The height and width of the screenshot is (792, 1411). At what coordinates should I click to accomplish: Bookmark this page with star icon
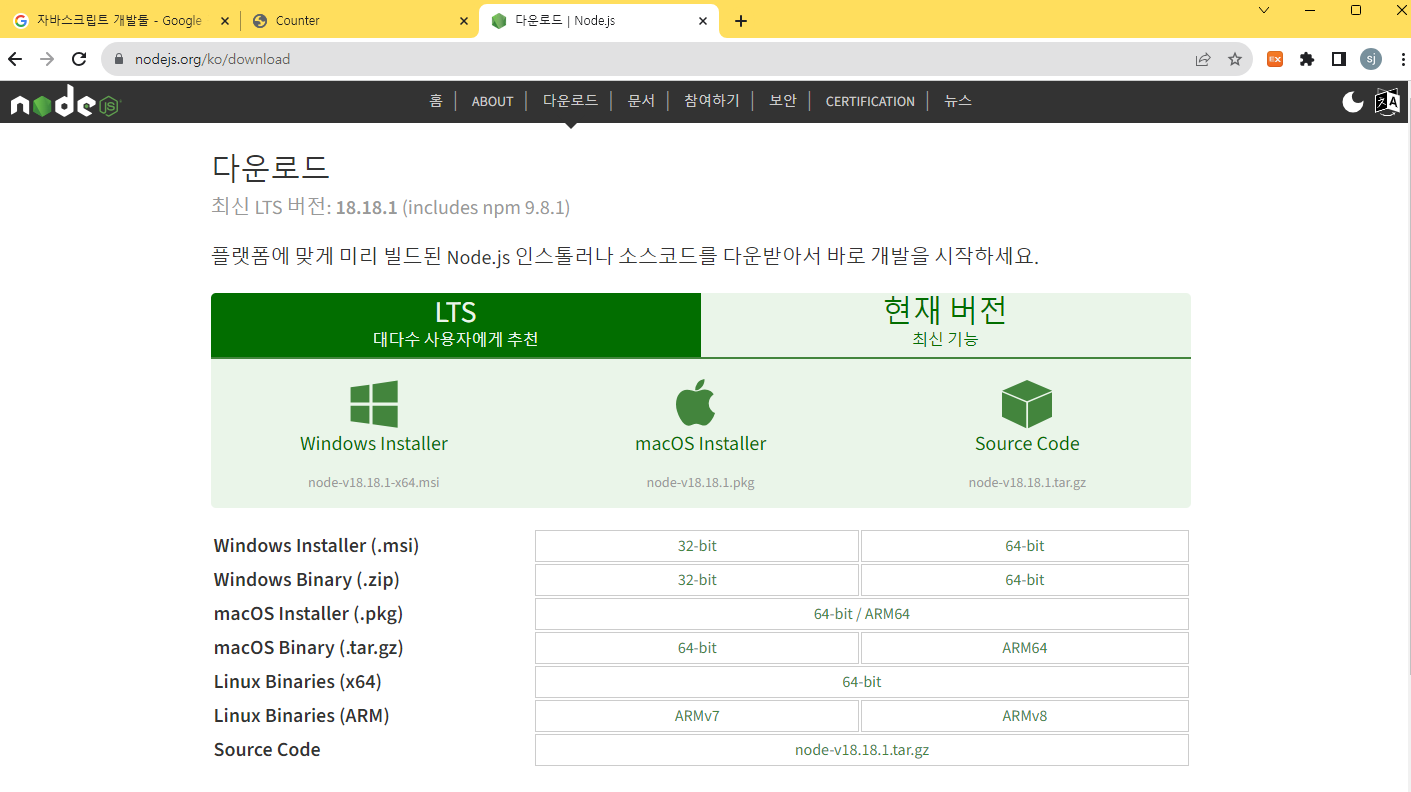tap(1235, 59)
